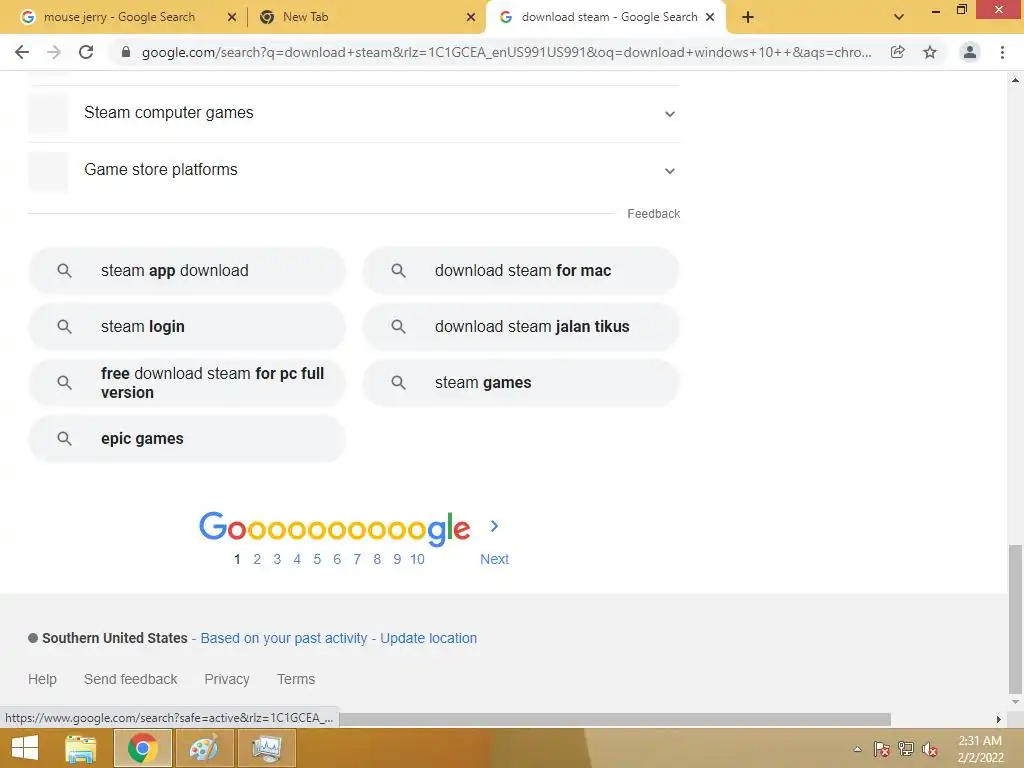This screenshot has width=1024, height=768.
Task: Open the monitor app in taskbar
Action: [266, 748]
